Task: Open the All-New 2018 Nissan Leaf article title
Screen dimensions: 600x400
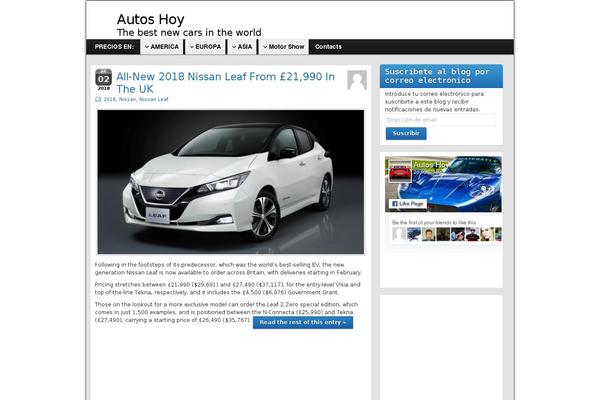Action: (225, 83)
